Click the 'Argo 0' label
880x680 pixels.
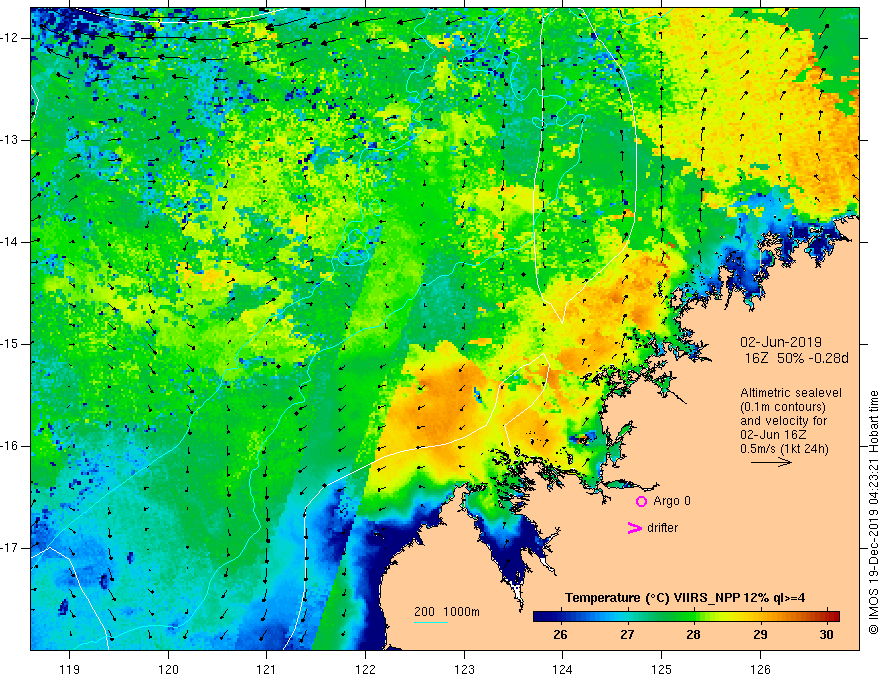click(x=672, y=501)
